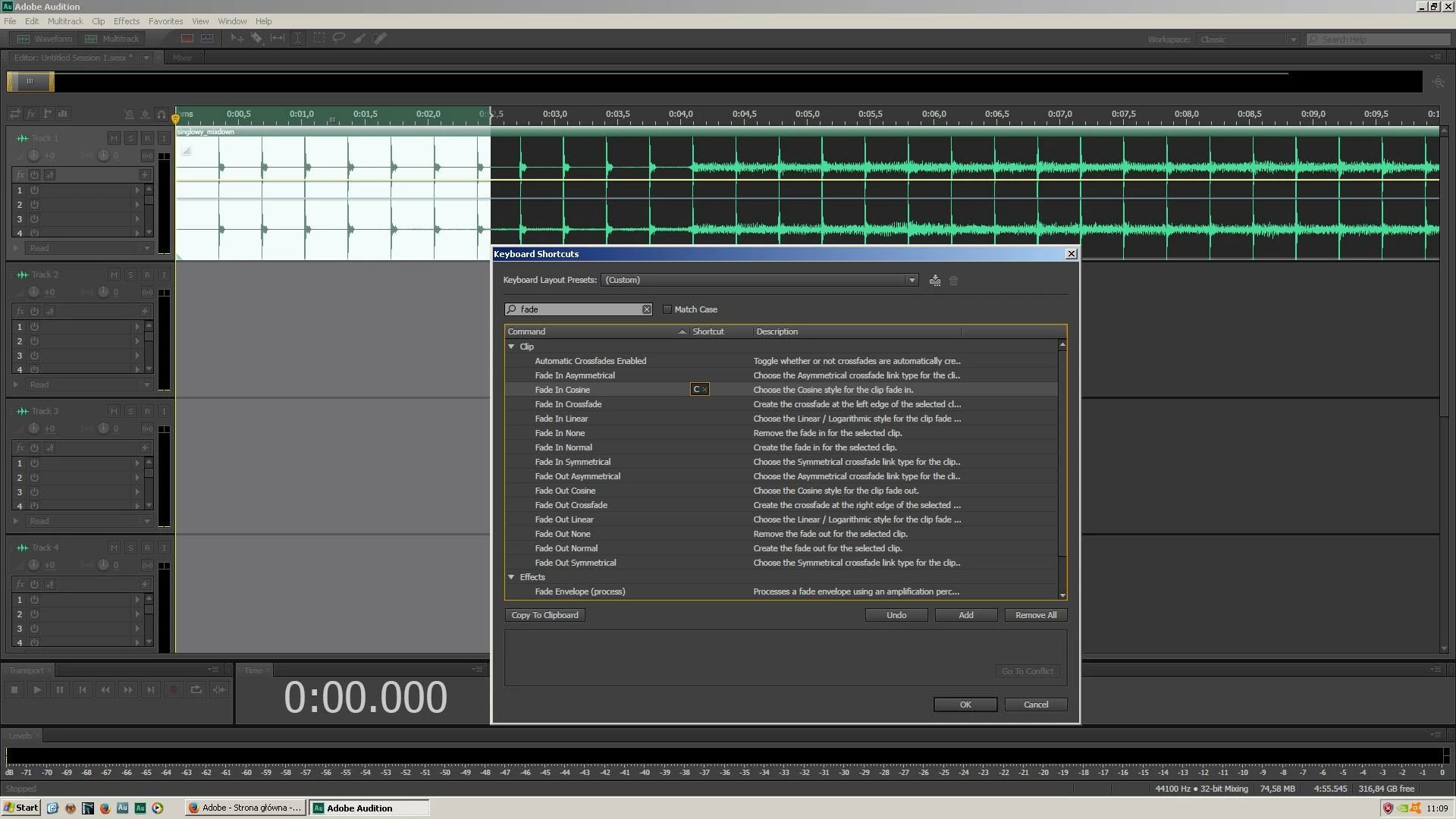The image size is (1456, 819).
Task: Select the Razor tool in toolbar
Action: coord(257,38)
